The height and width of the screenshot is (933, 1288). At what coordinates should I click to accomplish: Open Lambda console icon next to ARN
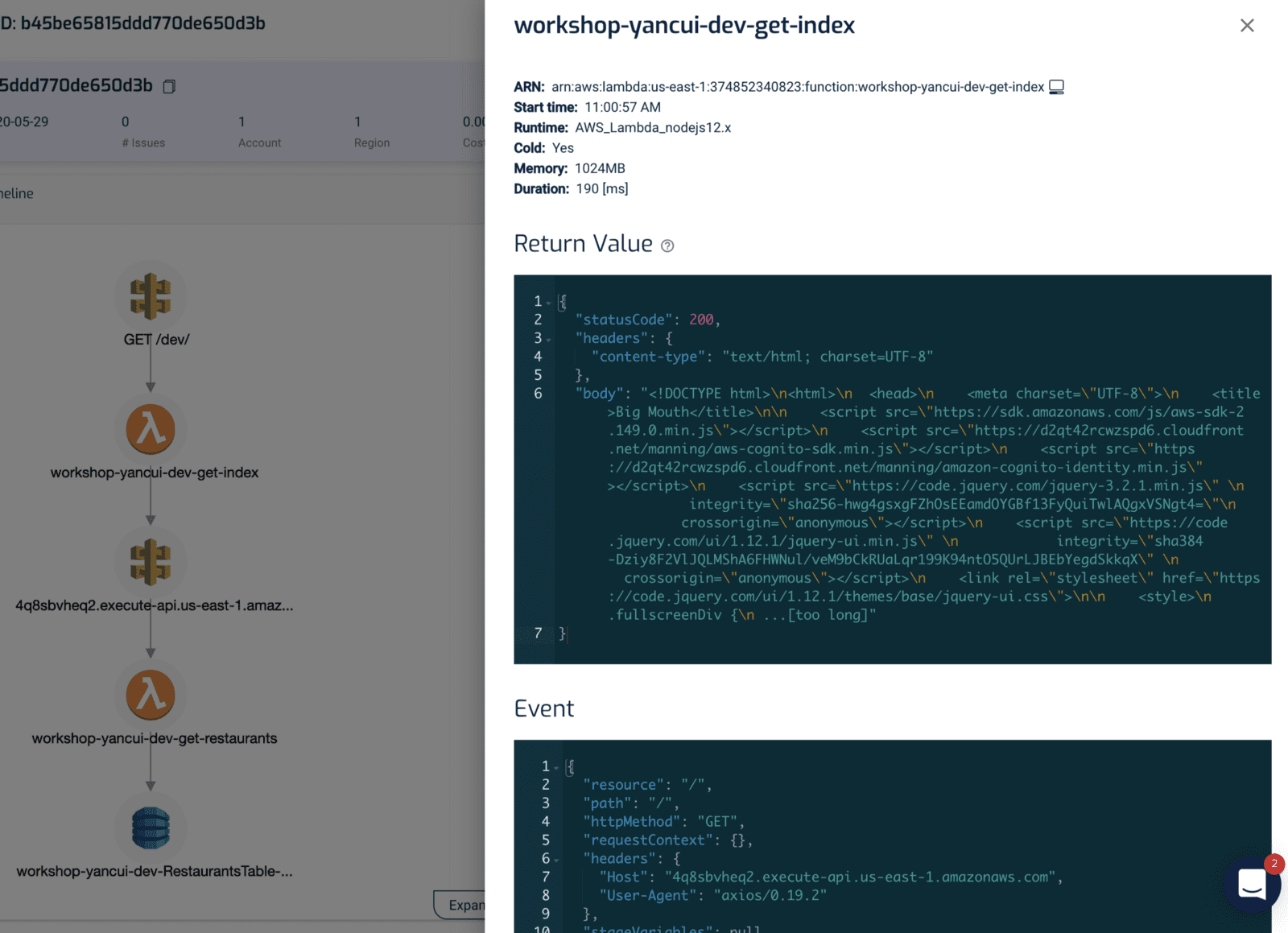pos(1056,87)
